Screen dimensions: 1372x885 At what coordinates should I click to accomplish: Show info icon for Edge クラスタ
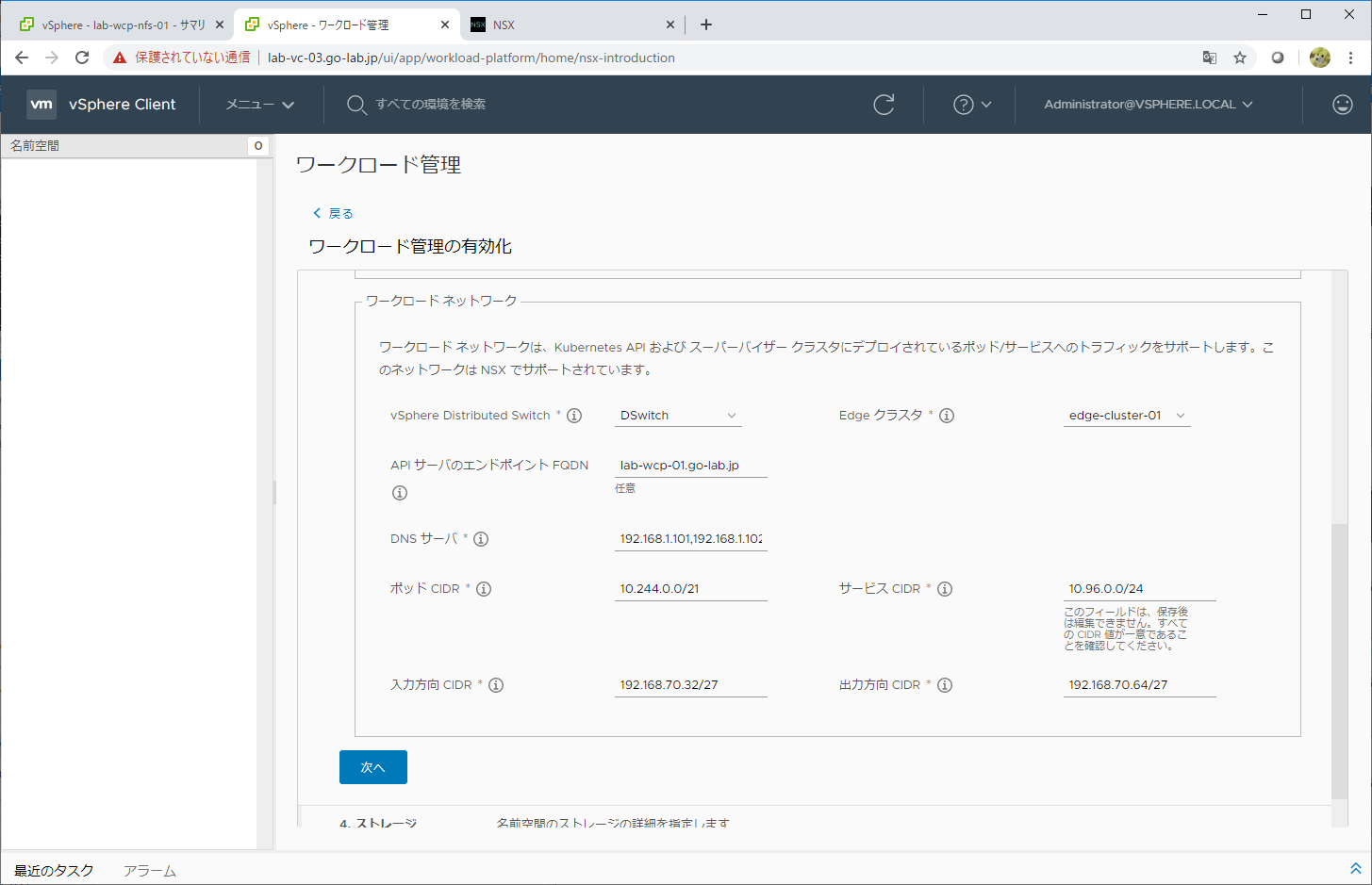(947, 416)
